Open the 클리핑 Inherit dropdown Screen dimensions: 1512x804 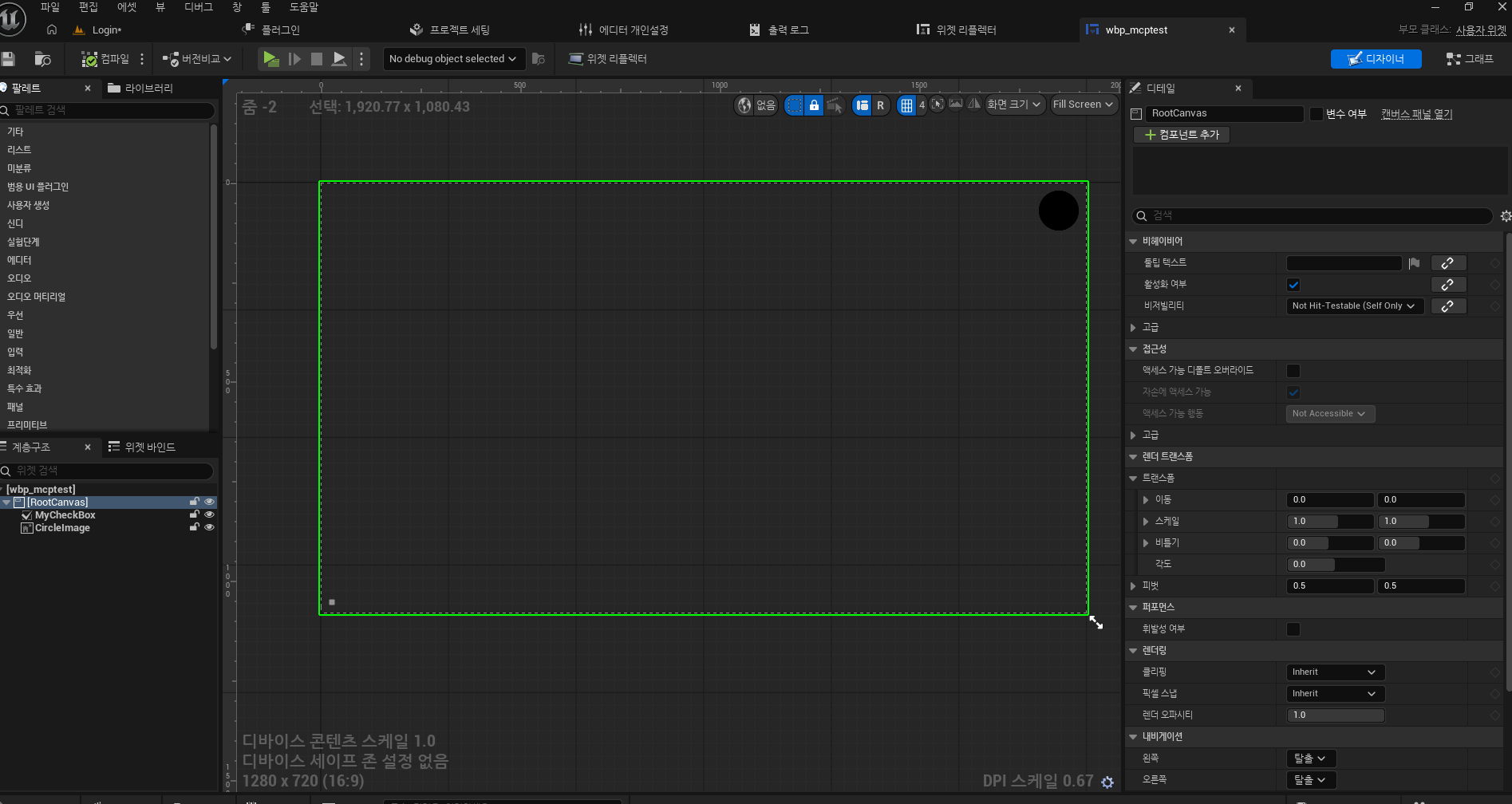1335,672
